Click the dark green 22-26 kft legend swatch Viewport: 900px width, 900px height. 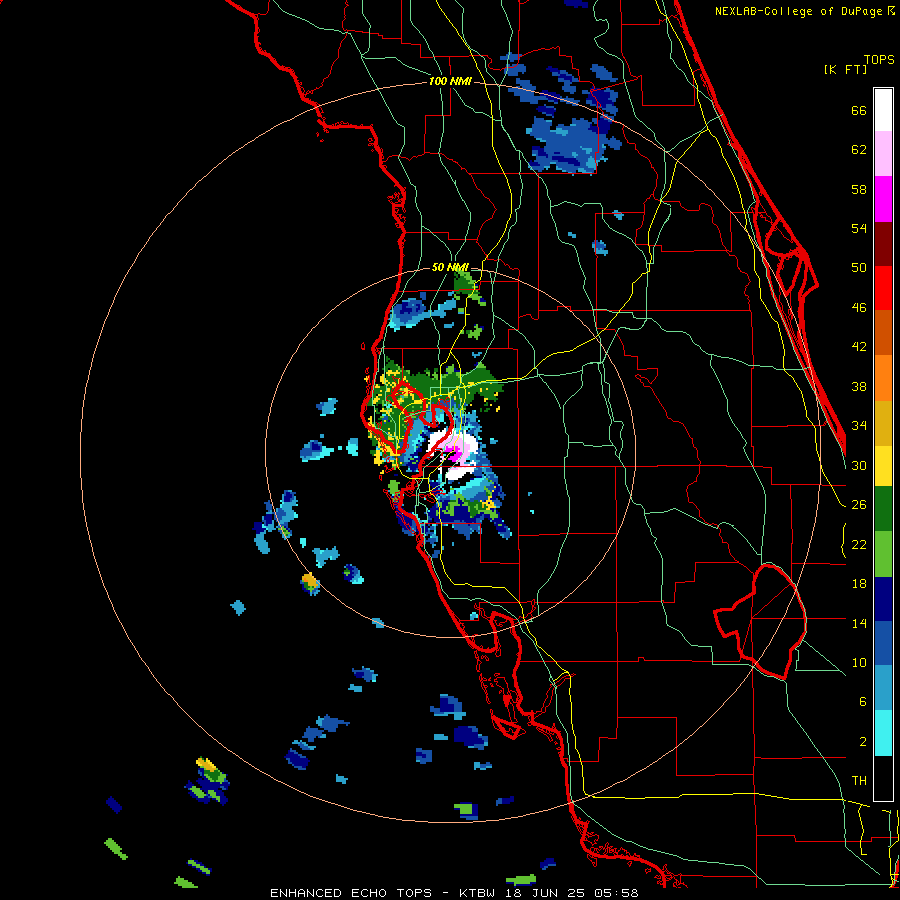[883, 509]
